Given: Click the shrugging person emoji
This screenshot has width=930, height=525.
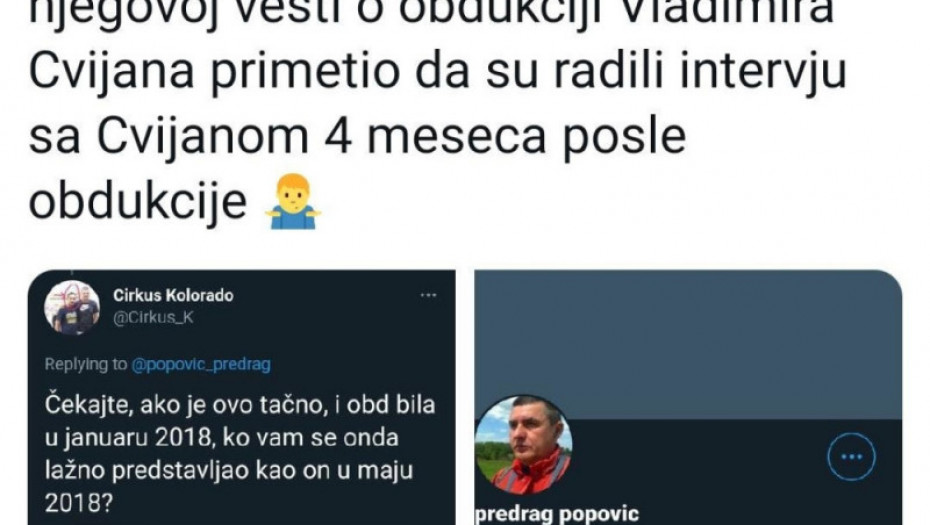Looking at the screenshot, I should pos(293,202).
